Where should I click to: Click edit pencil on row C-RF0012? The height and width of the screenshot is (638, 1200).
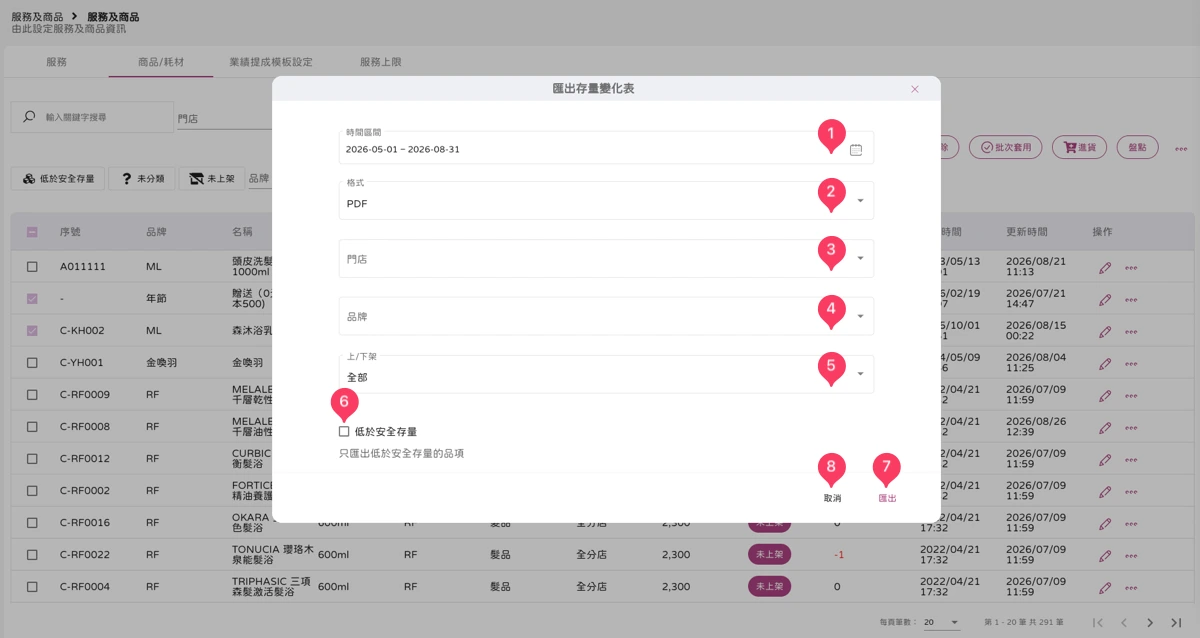click(1105, 459)
